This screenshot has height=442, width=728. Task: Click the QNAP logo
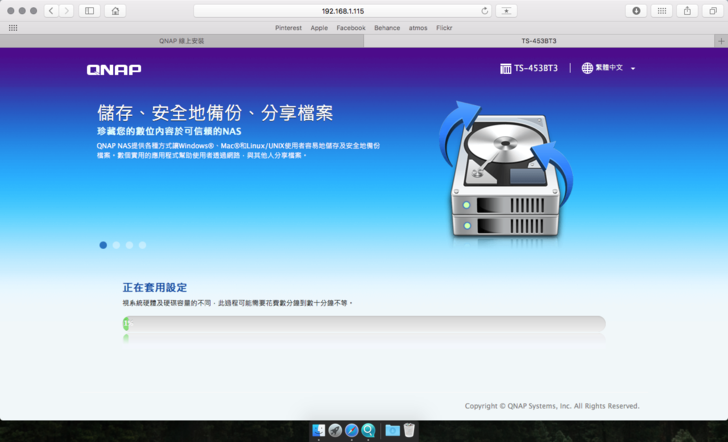pos(114,69)
